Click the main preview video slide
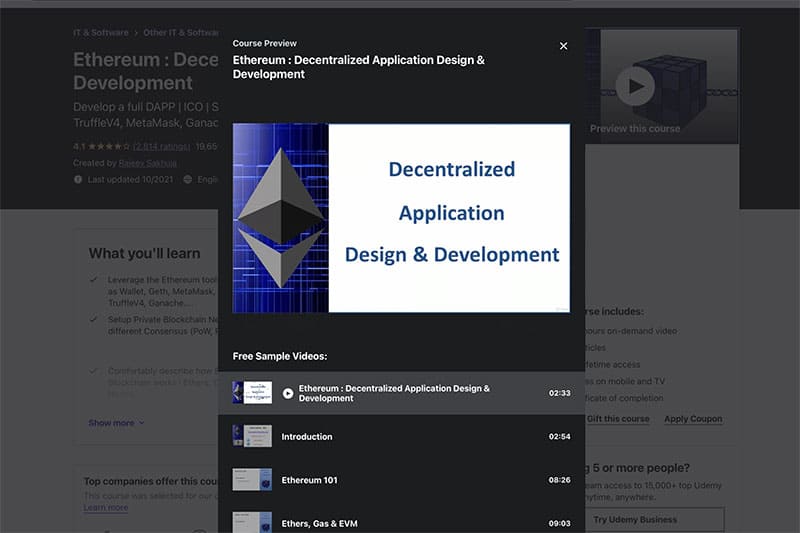The width and height of the screenshot is (800, 533). click(401, 218)
